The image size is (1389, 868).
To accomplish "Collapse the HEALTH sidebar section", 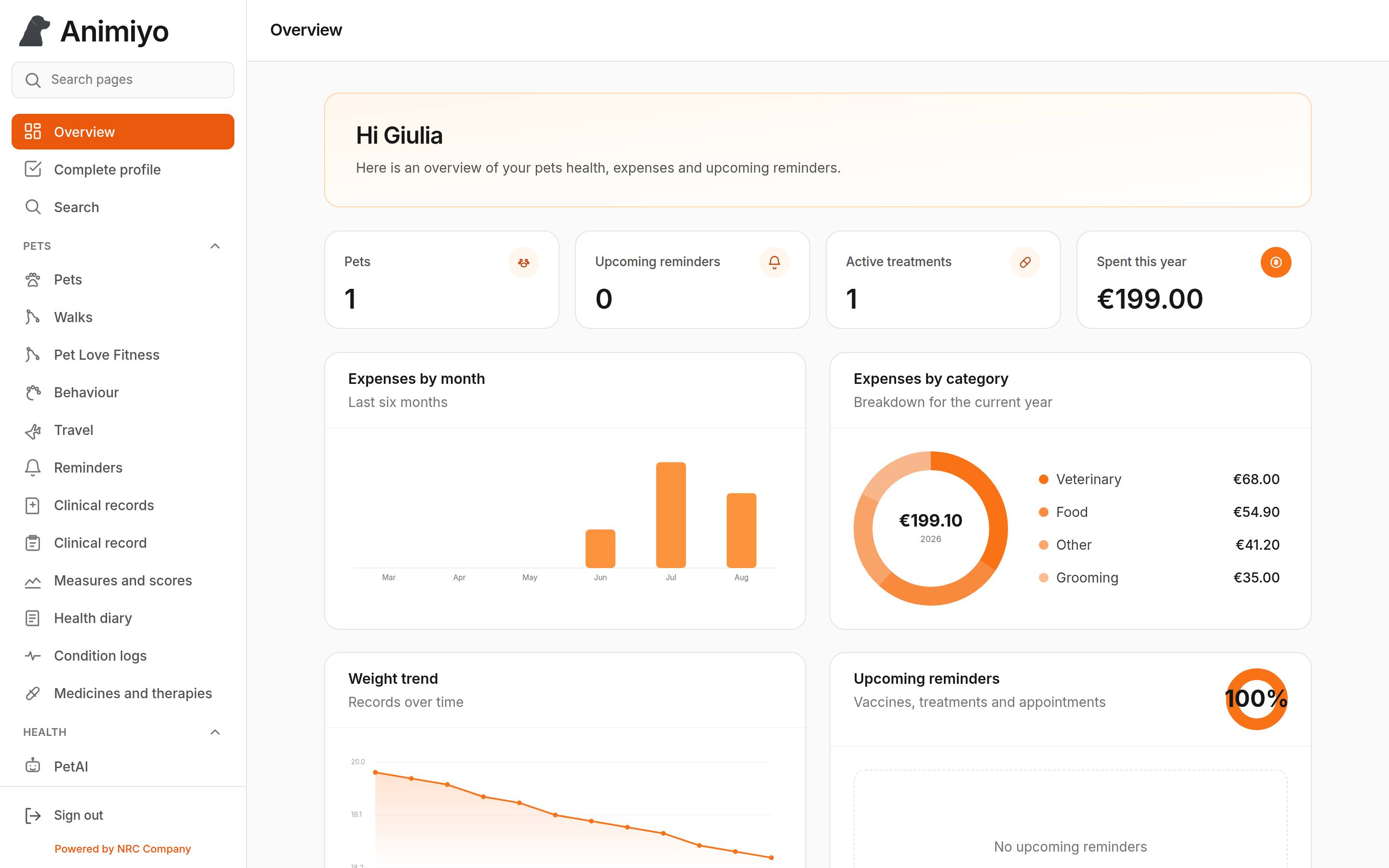I will tap(215, 732).
